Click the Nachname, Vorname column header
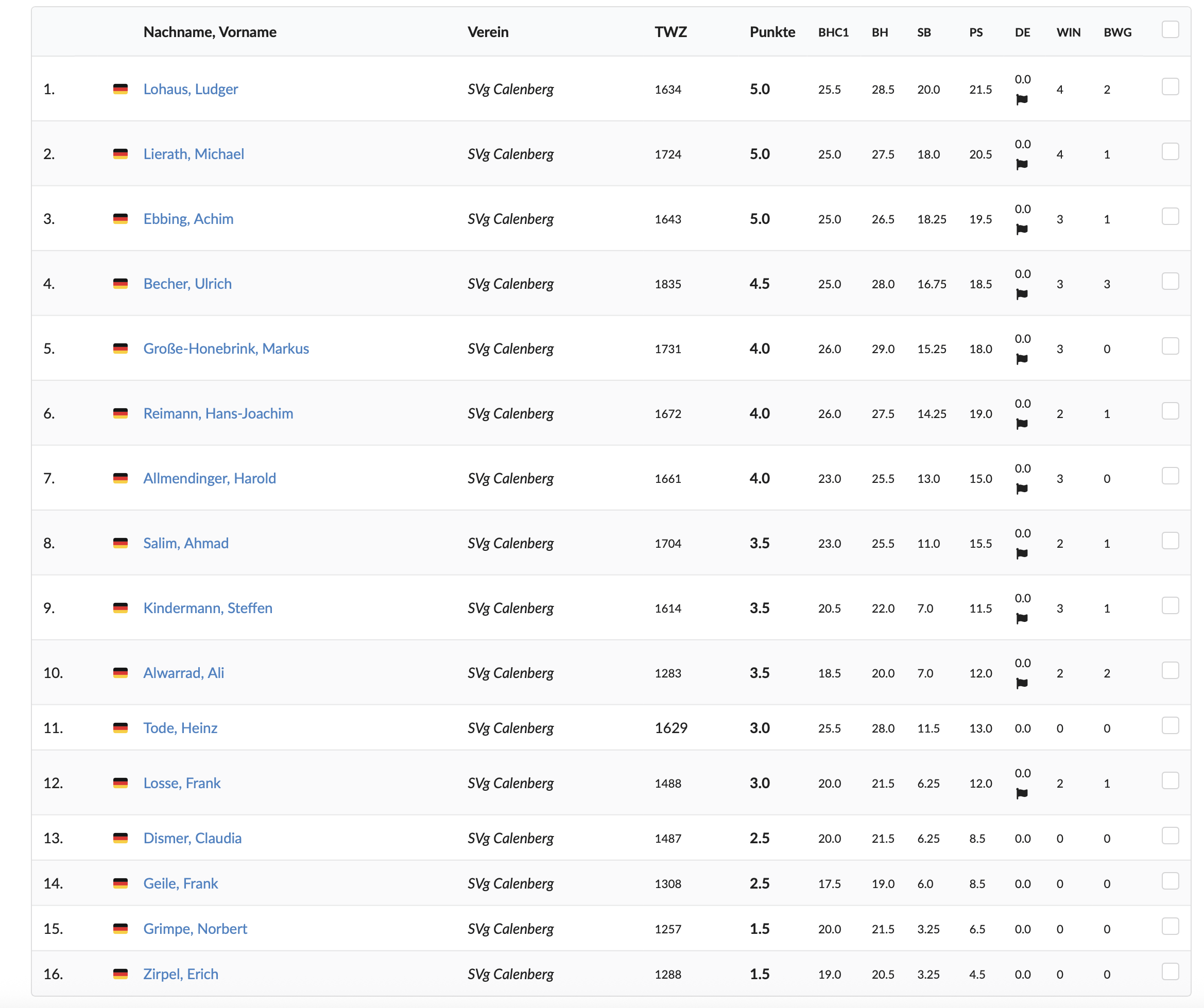Image resolution: width=1204 pixels, height=1008 pixels. click(x=210, y=32)
